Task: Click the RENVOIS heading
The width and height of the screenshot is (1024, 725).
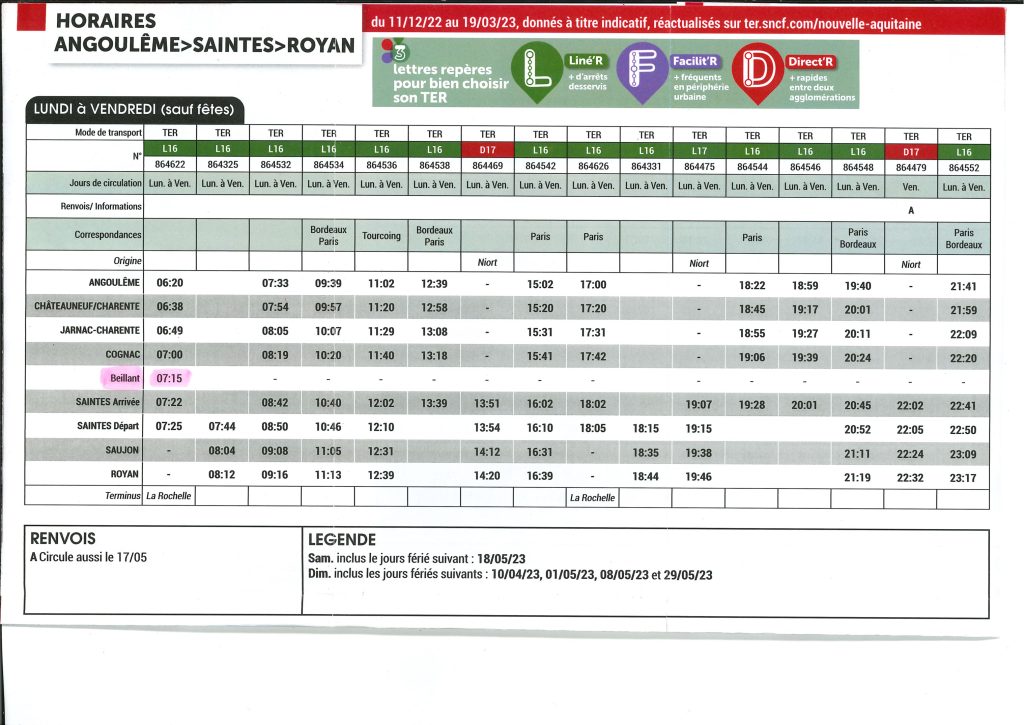Action: (63, 539)
